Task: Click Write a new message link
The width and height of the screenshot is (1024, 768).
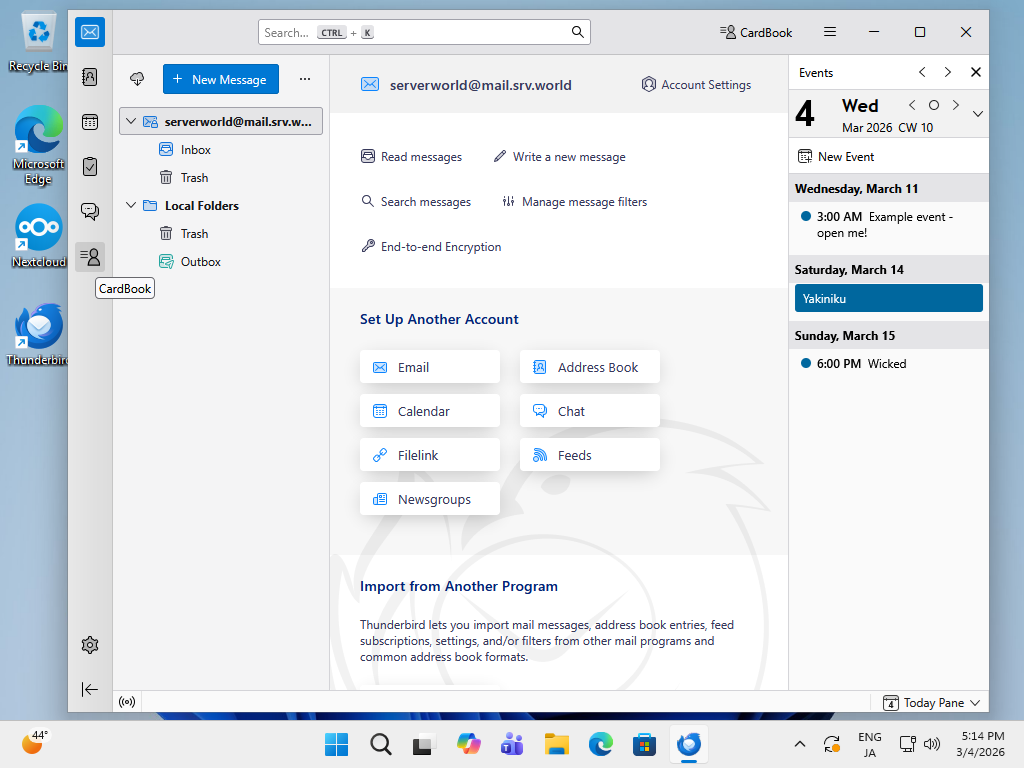Action: (560, 157)
